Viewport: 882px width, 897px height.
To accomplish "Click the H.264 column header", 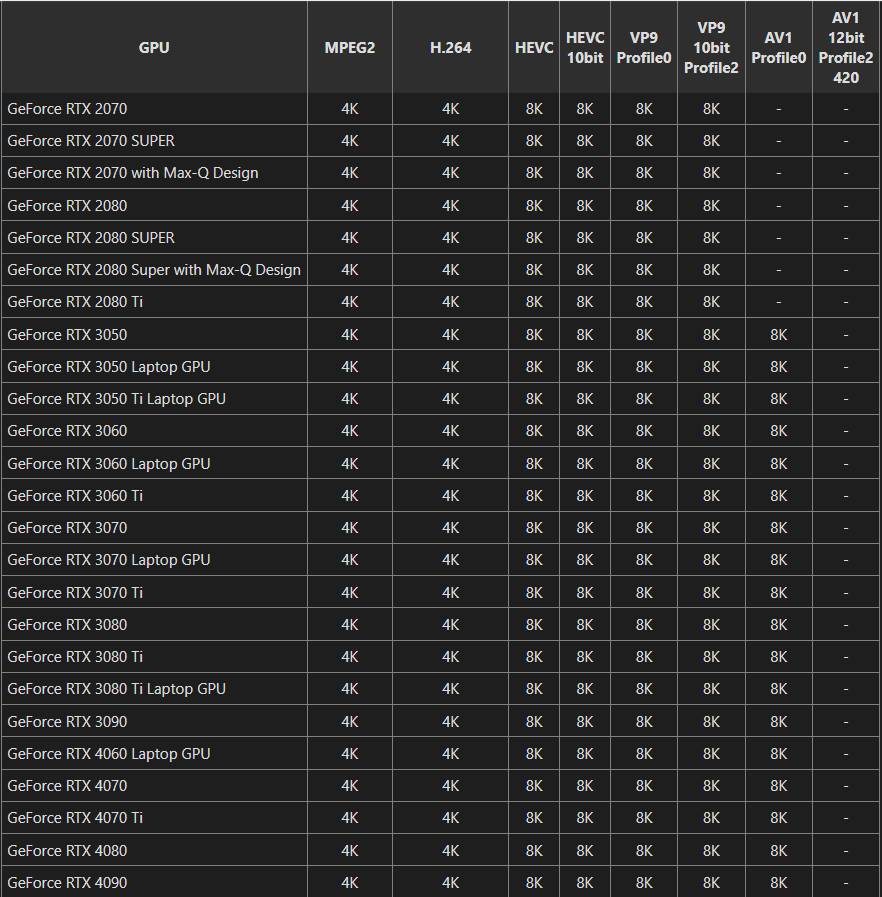I will click(450, 47).
